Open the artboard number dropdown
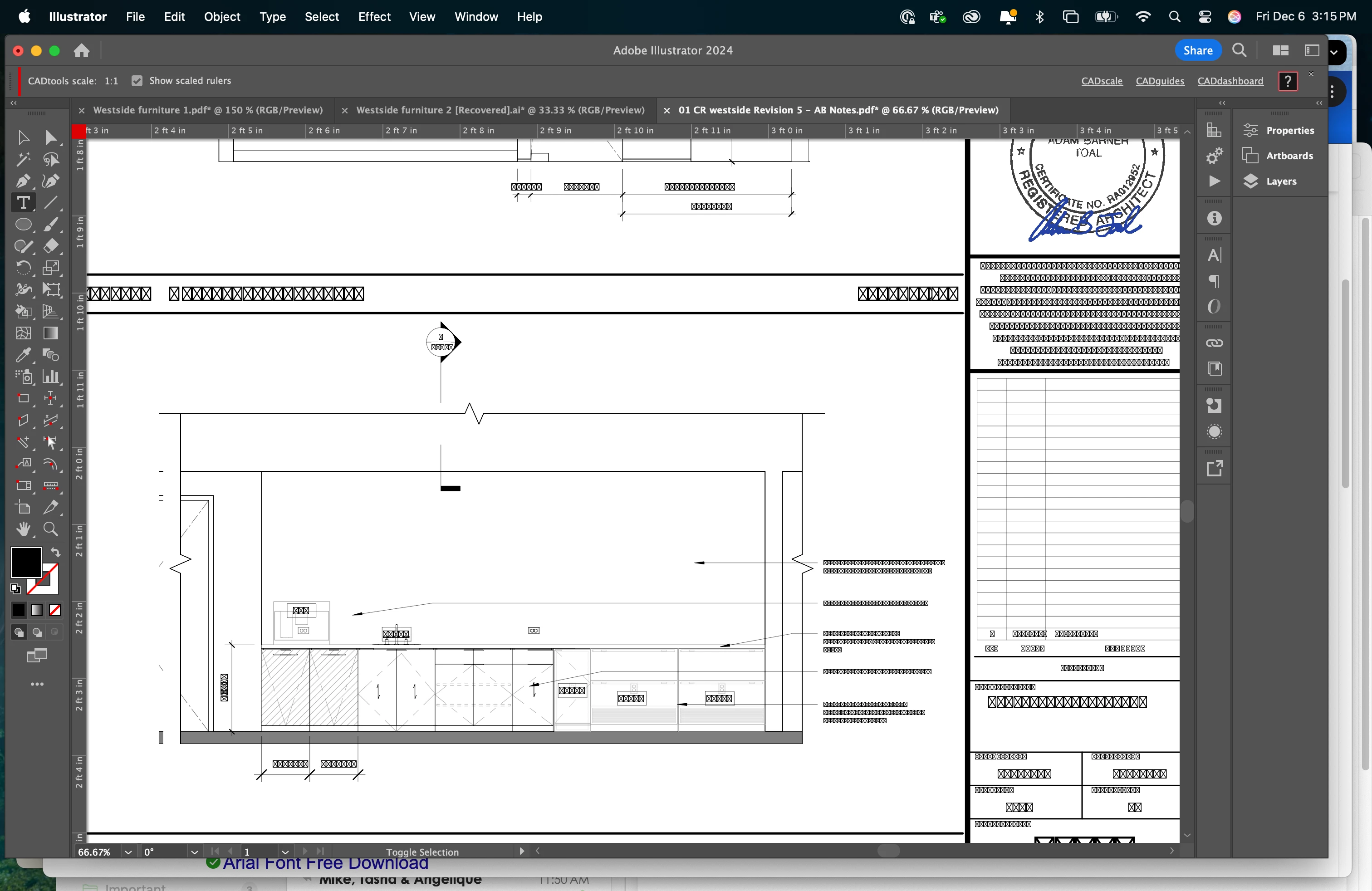The width and height of the screenshot is (1372, 891). [285, 852]
